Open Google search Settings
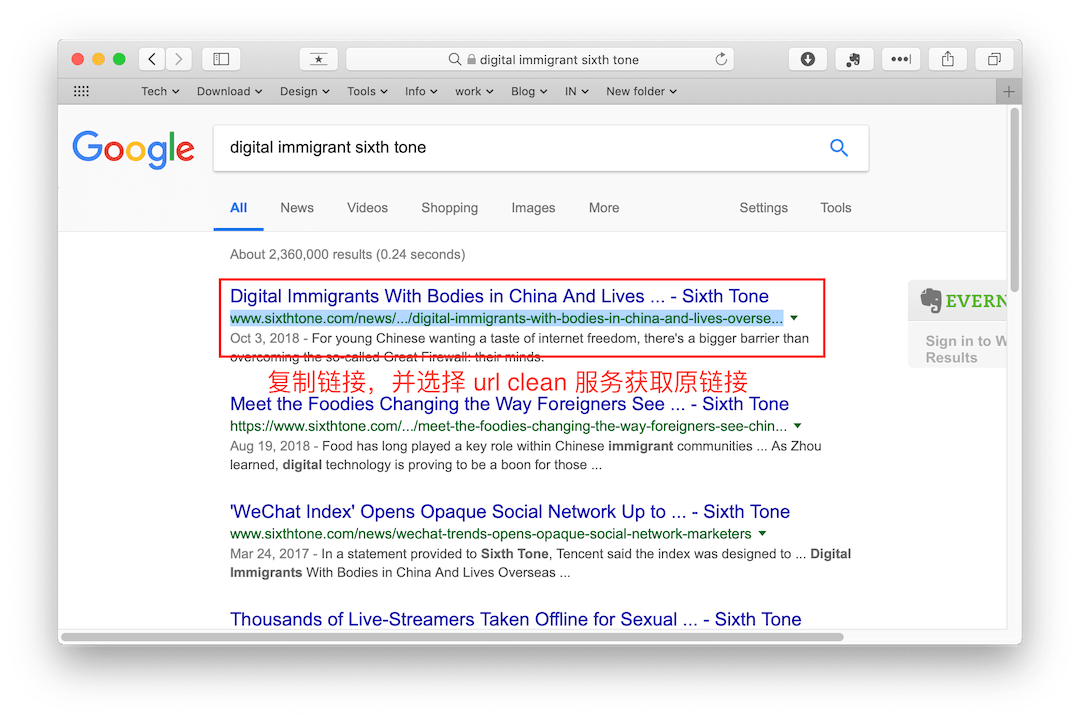1080x721 pixels. (x=763, y=208)
